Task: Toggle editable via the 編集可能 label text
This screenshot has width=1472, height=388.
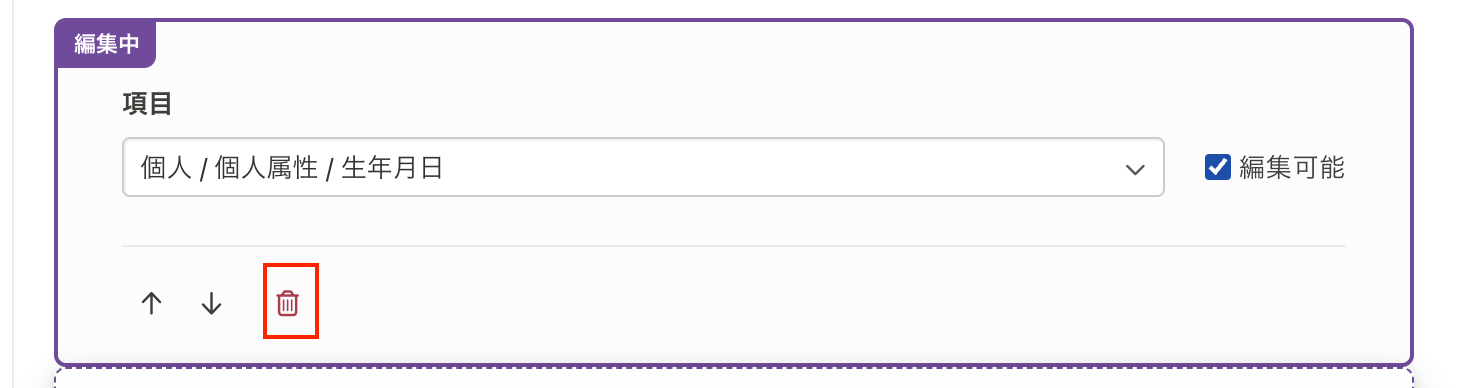Action: (1292, 168)
